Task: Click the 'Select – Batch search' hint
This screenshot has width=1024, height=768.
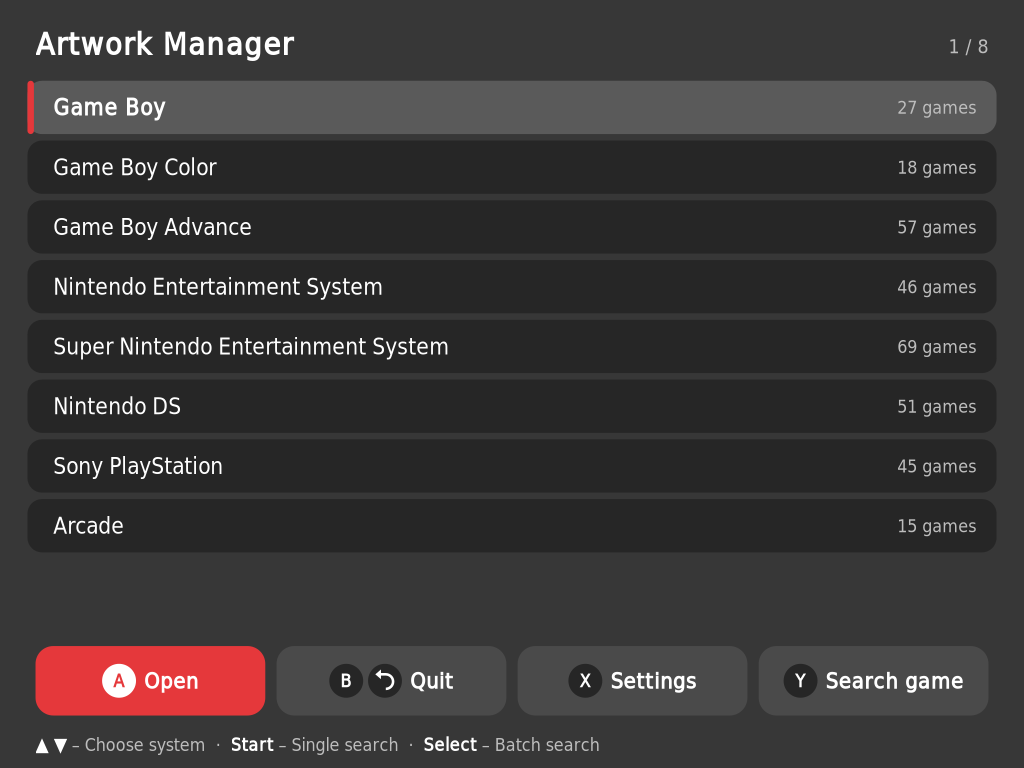Action: coord(511,745)
